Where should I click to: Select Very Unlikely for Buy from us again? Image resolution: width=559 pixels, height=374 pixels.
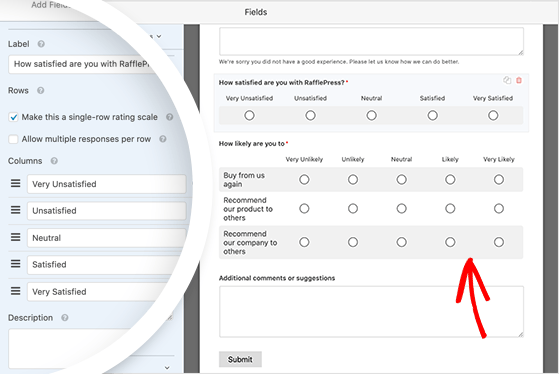point(304,179)
